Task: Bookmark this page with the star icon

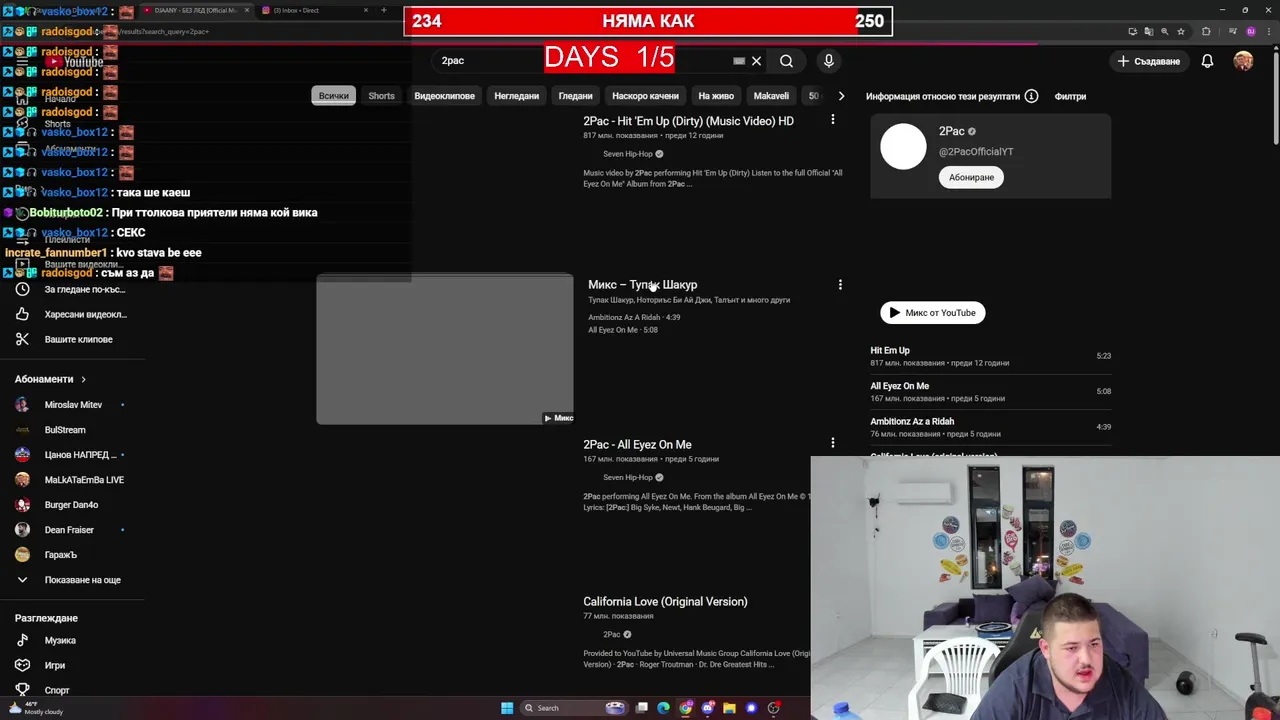Action: [x=1181, y=31]
